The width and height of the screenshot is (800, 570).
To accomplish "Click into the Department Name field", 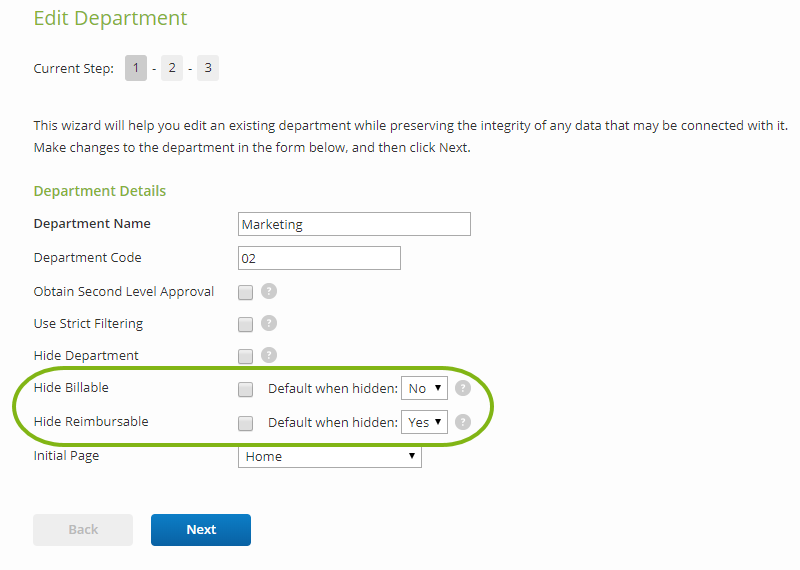I will tap(354, 224).
